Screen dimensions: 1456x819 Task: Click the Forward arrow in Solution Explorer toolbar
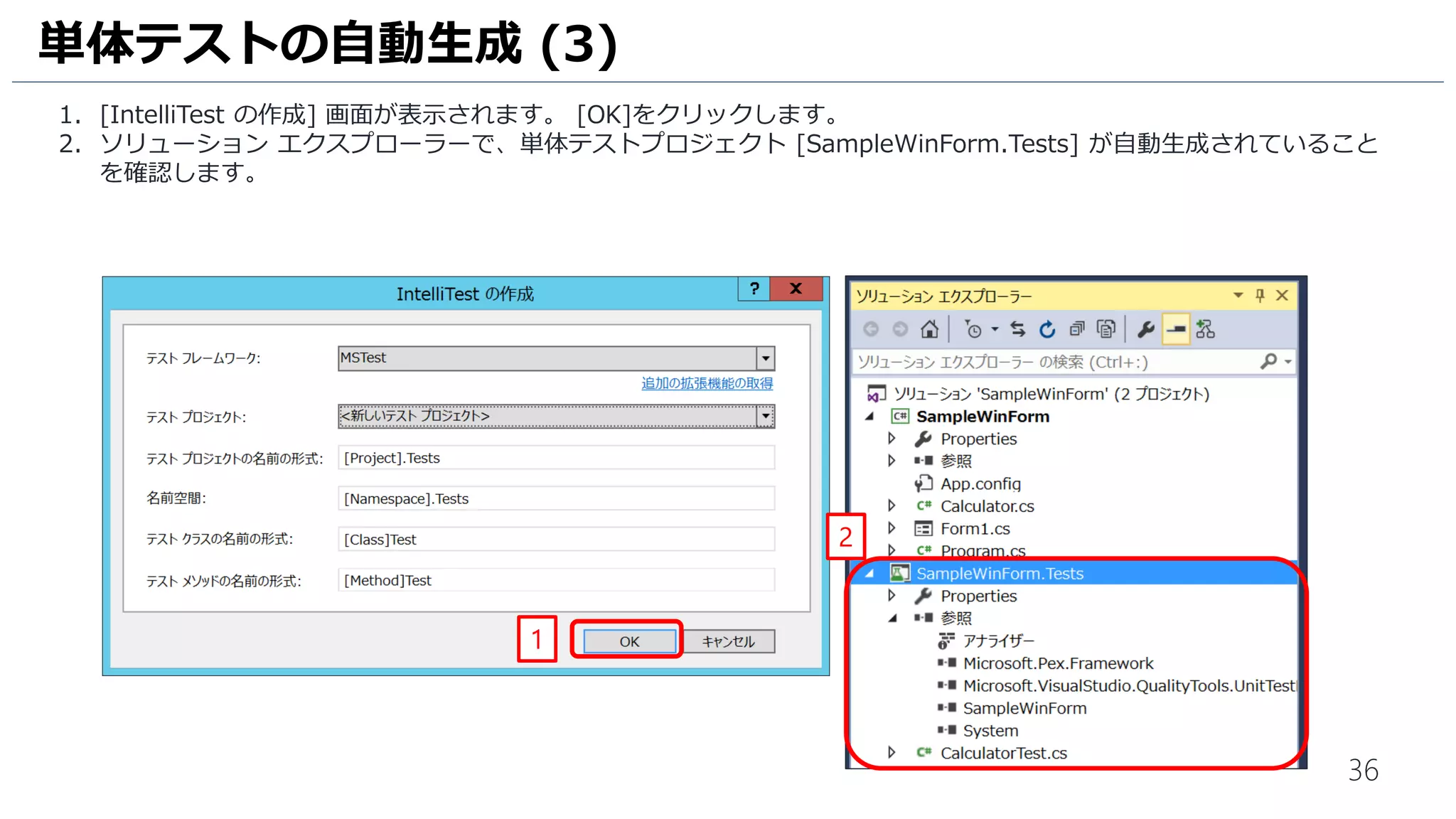click(900, 329)
